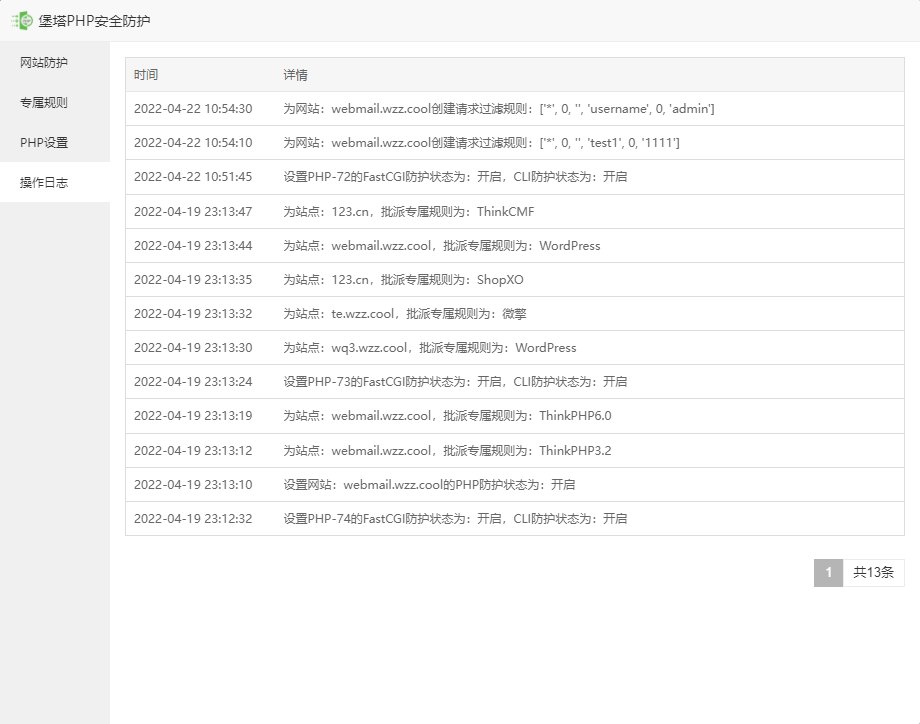
Task: Click the PHP-74 FastCGI log detail
Action: 455,518
